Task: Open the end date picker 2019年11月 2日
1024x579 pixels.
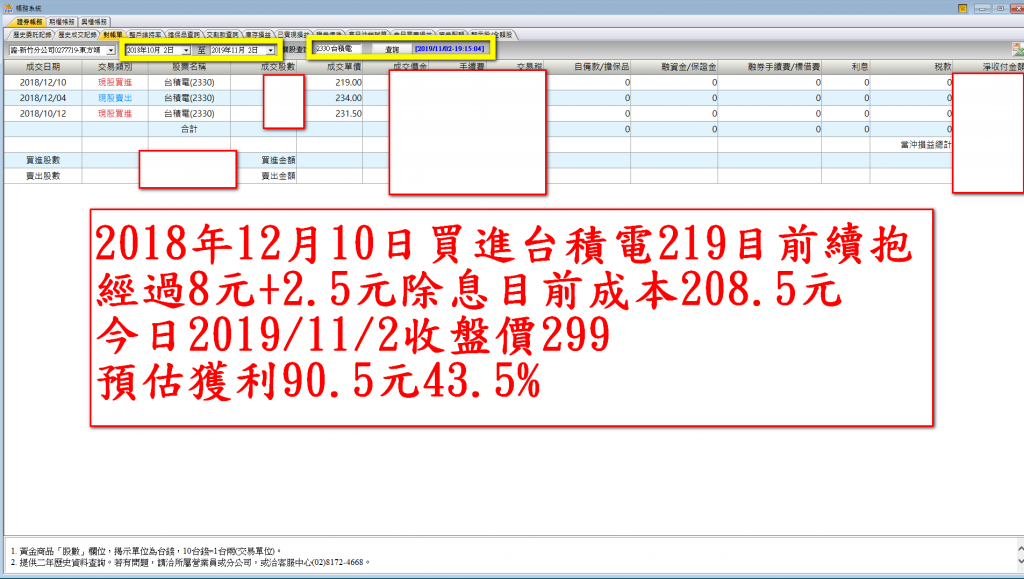Action: point(270,50)
